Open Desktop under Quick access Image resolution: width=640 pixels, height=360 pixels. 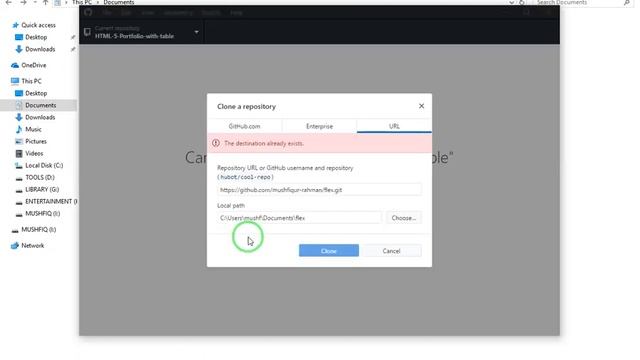click(x=36, y=37)
